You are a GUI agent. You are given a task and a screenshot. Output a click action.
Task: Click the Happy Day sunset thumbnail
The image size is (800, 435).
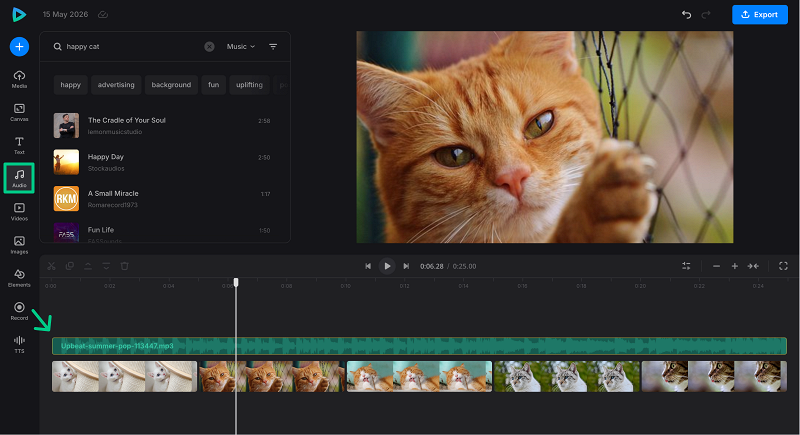[x=66, y=162]
